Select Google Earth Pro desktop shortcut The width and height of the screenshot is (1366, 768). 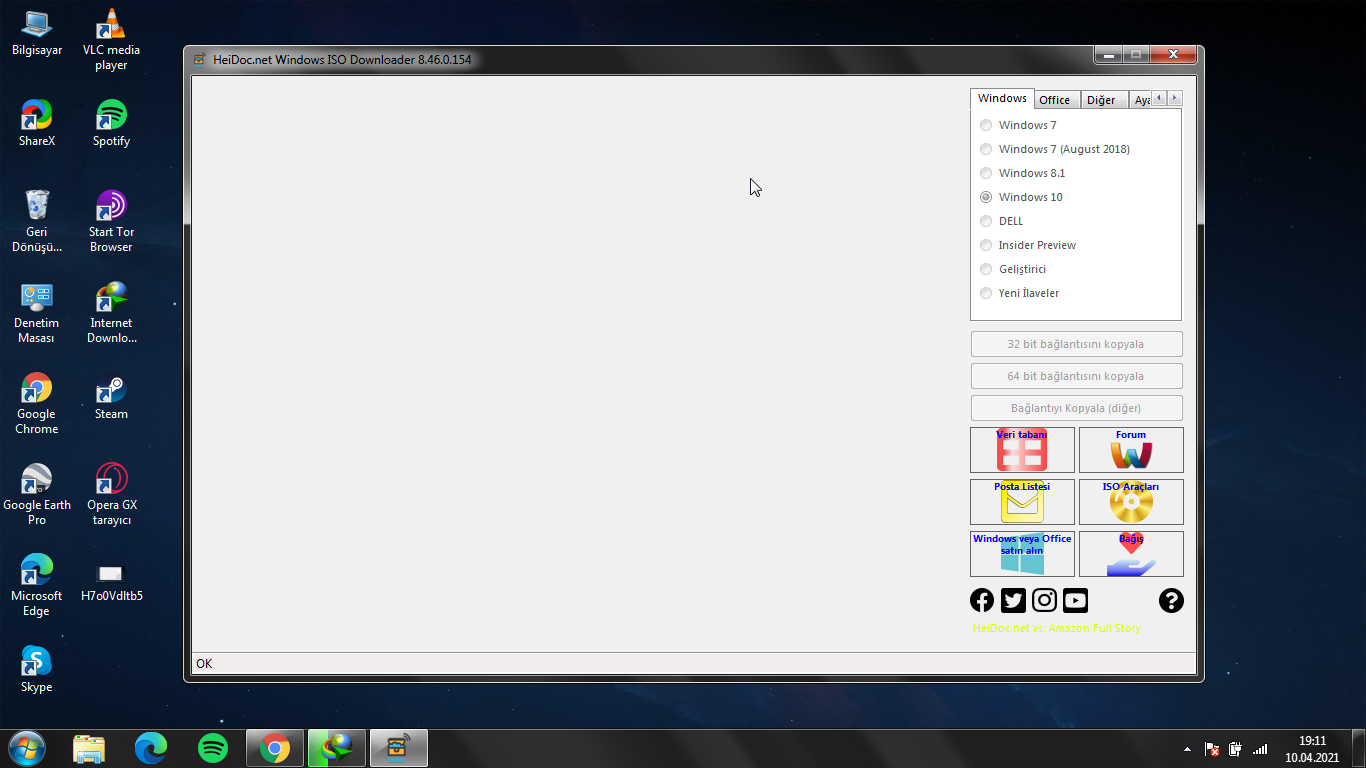(37, 495)
